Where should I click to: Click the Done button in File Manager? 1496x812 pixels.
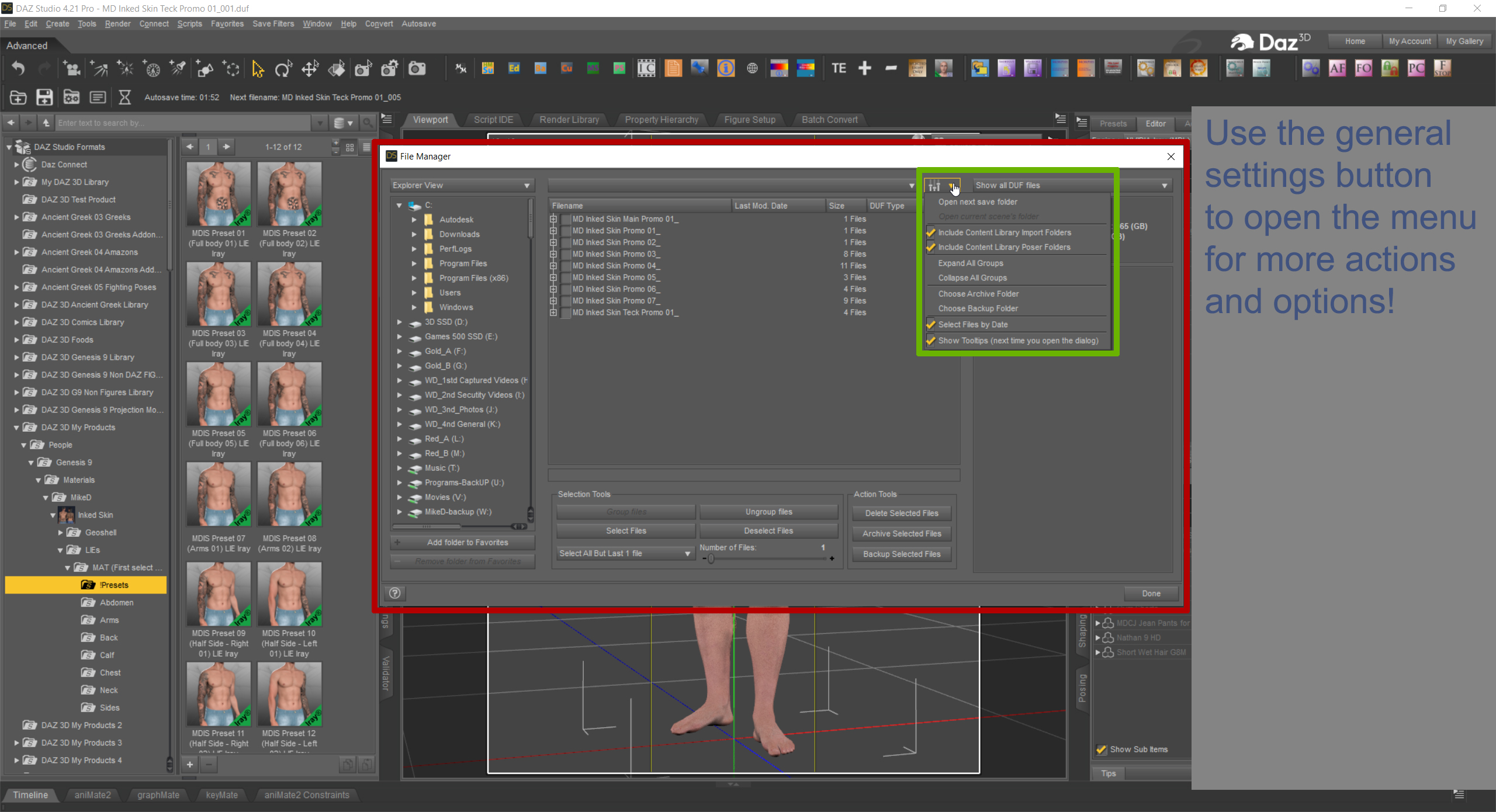[x=1151, y=594]
